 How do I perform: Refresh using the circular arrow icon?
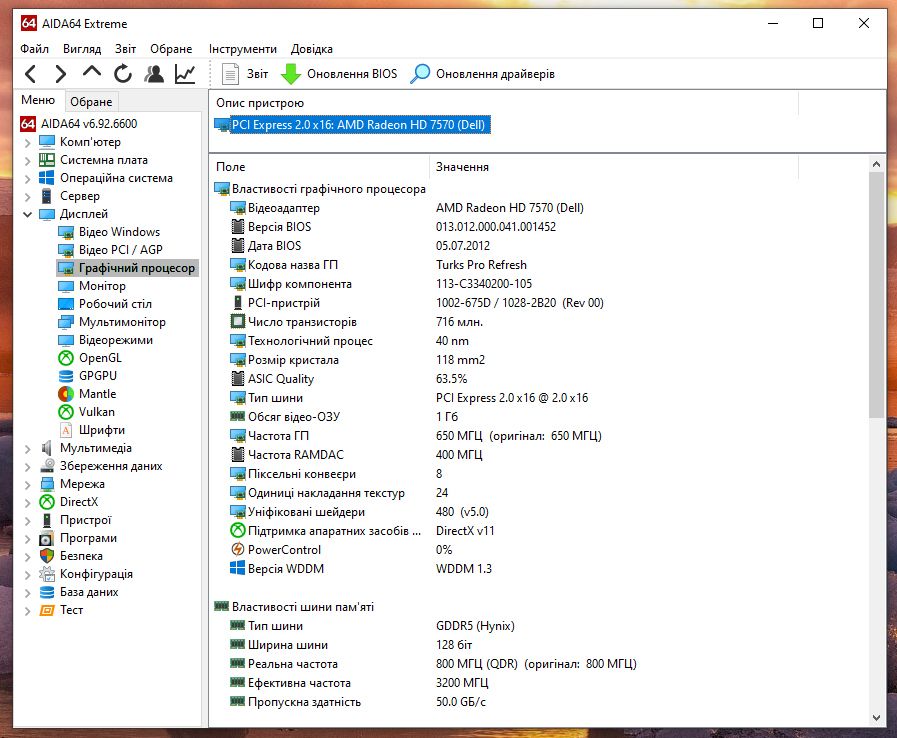pyautogui.click(x=122, y=74)
